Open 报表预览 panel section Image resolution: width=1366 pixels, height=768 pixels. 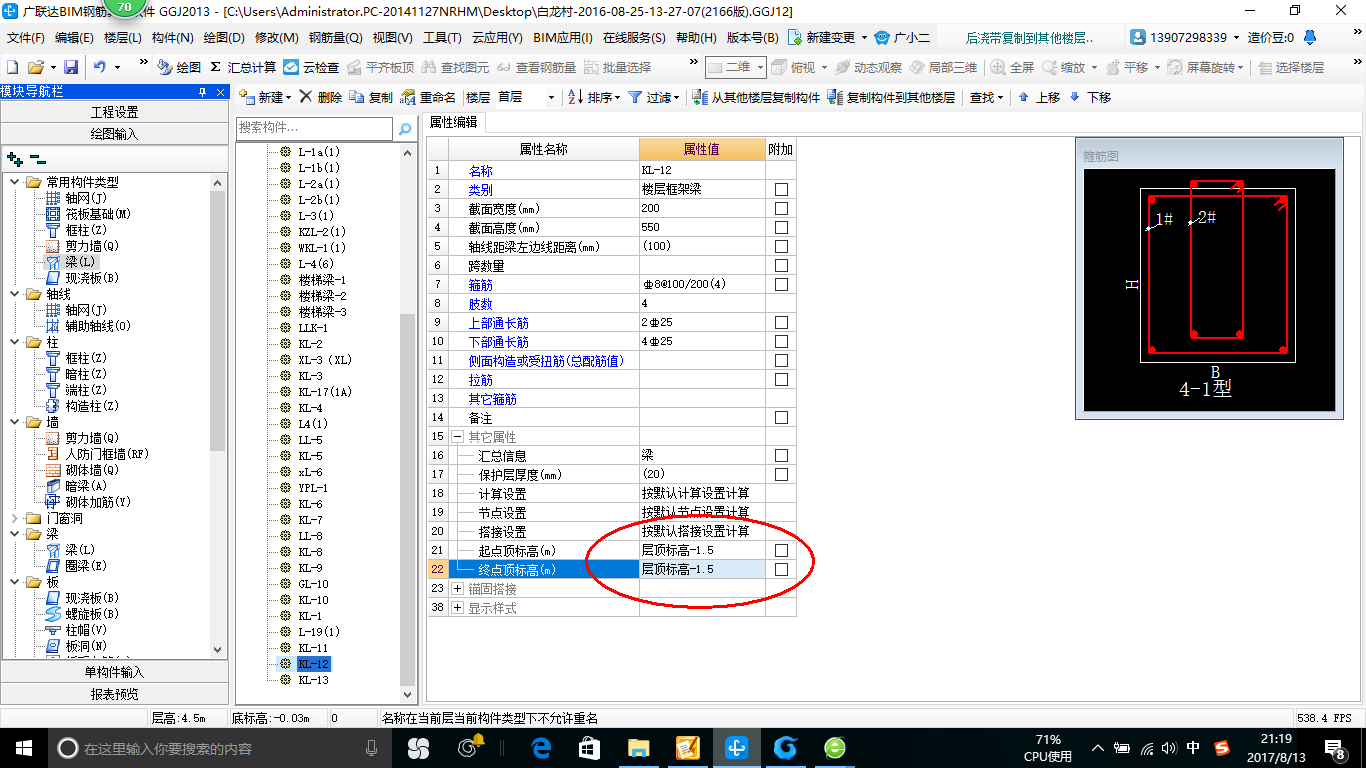pos(115,694)
